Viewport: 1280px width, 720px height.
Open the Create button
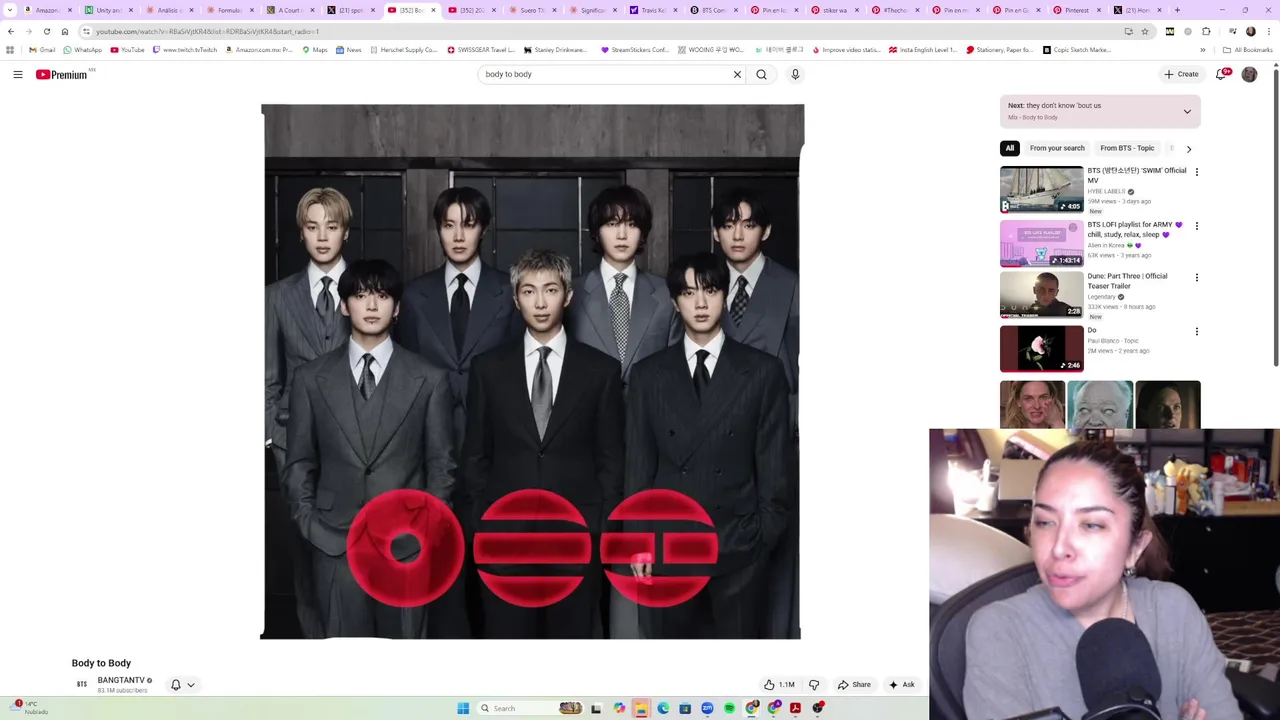pos(1181,74)
